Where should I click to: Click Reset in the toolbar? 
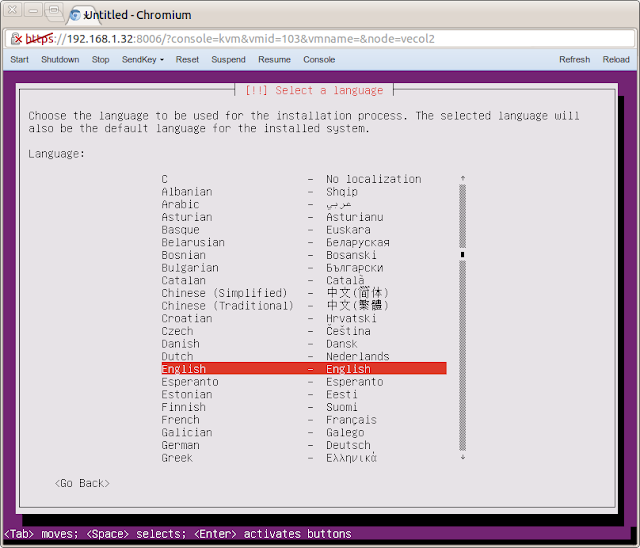187,60
